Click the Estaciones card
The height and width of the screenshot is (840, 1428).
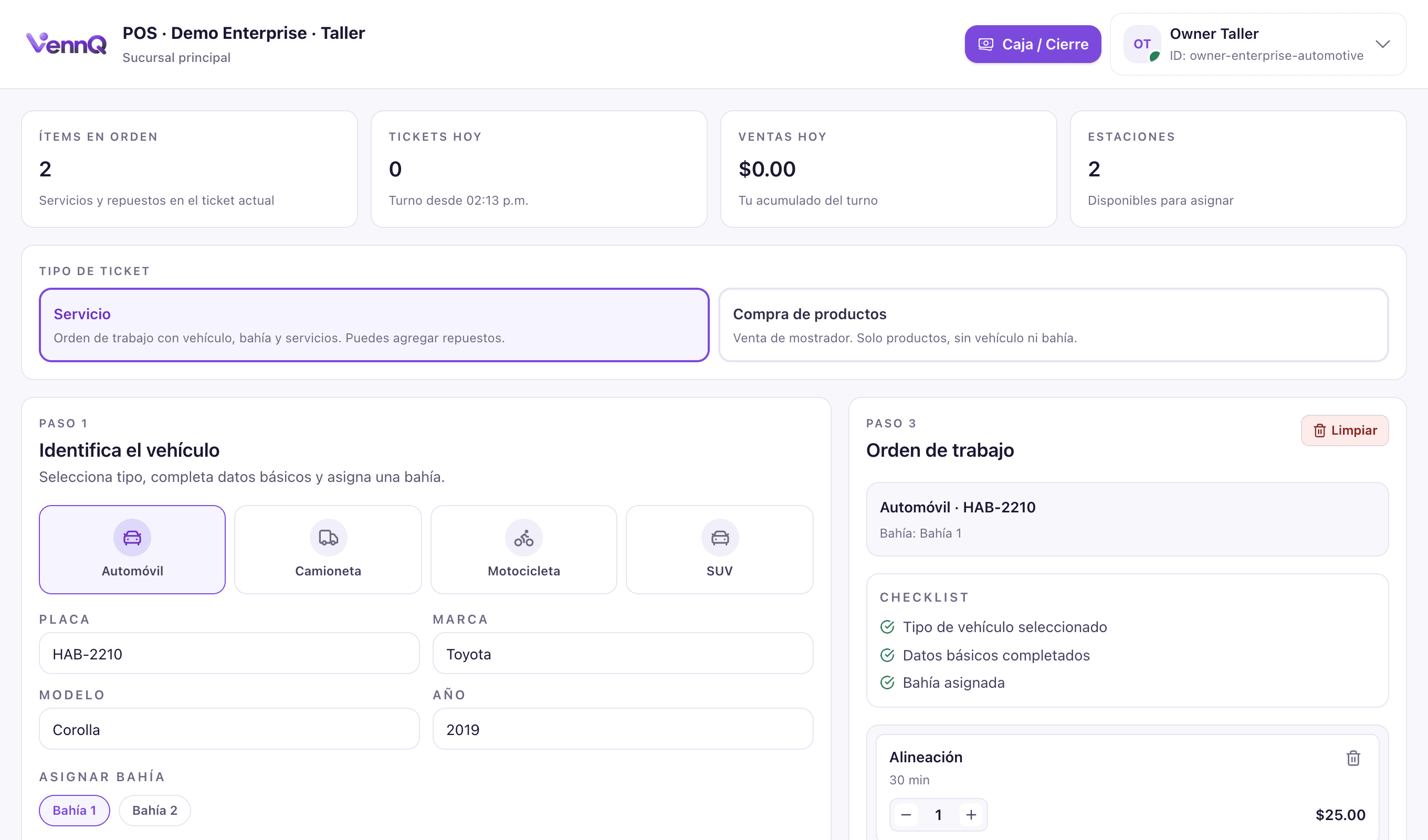click(1238, 169)
